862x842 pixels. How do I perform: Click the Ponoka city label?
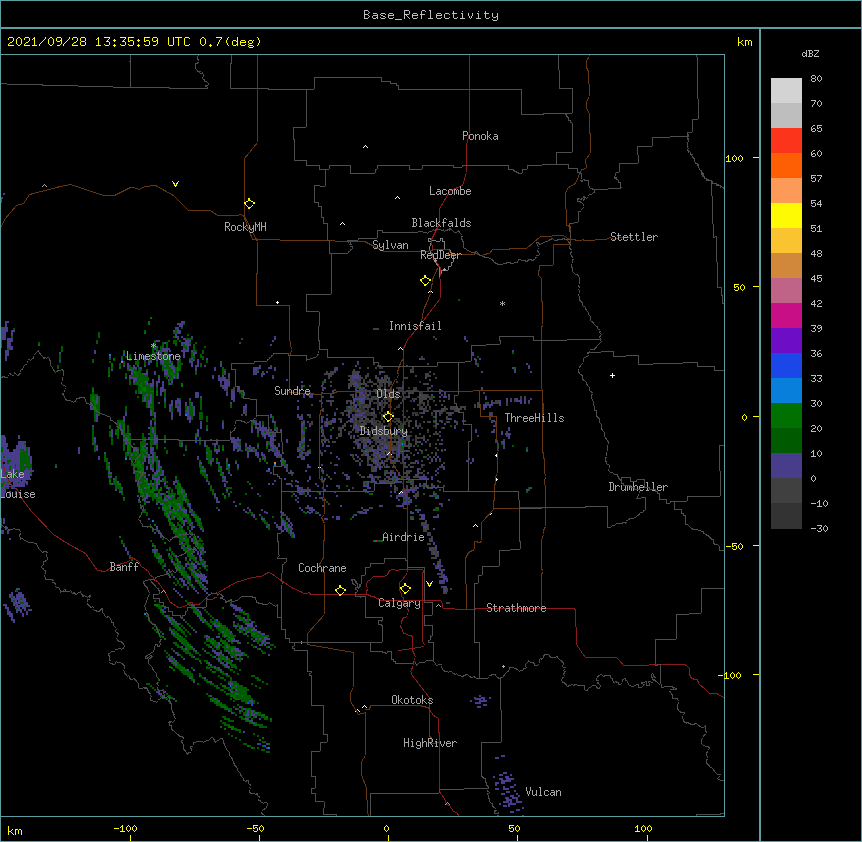click(x=480, y=136)
